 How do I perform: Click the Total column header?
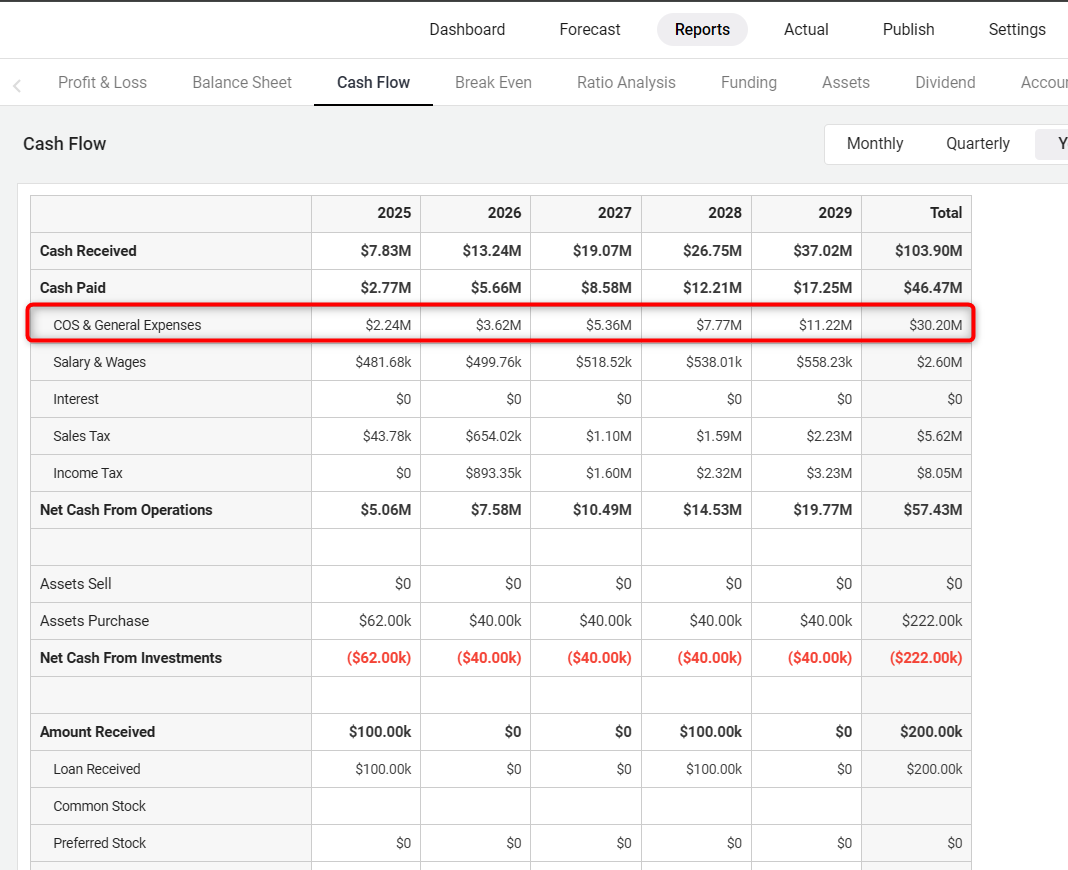pos(945,213)
